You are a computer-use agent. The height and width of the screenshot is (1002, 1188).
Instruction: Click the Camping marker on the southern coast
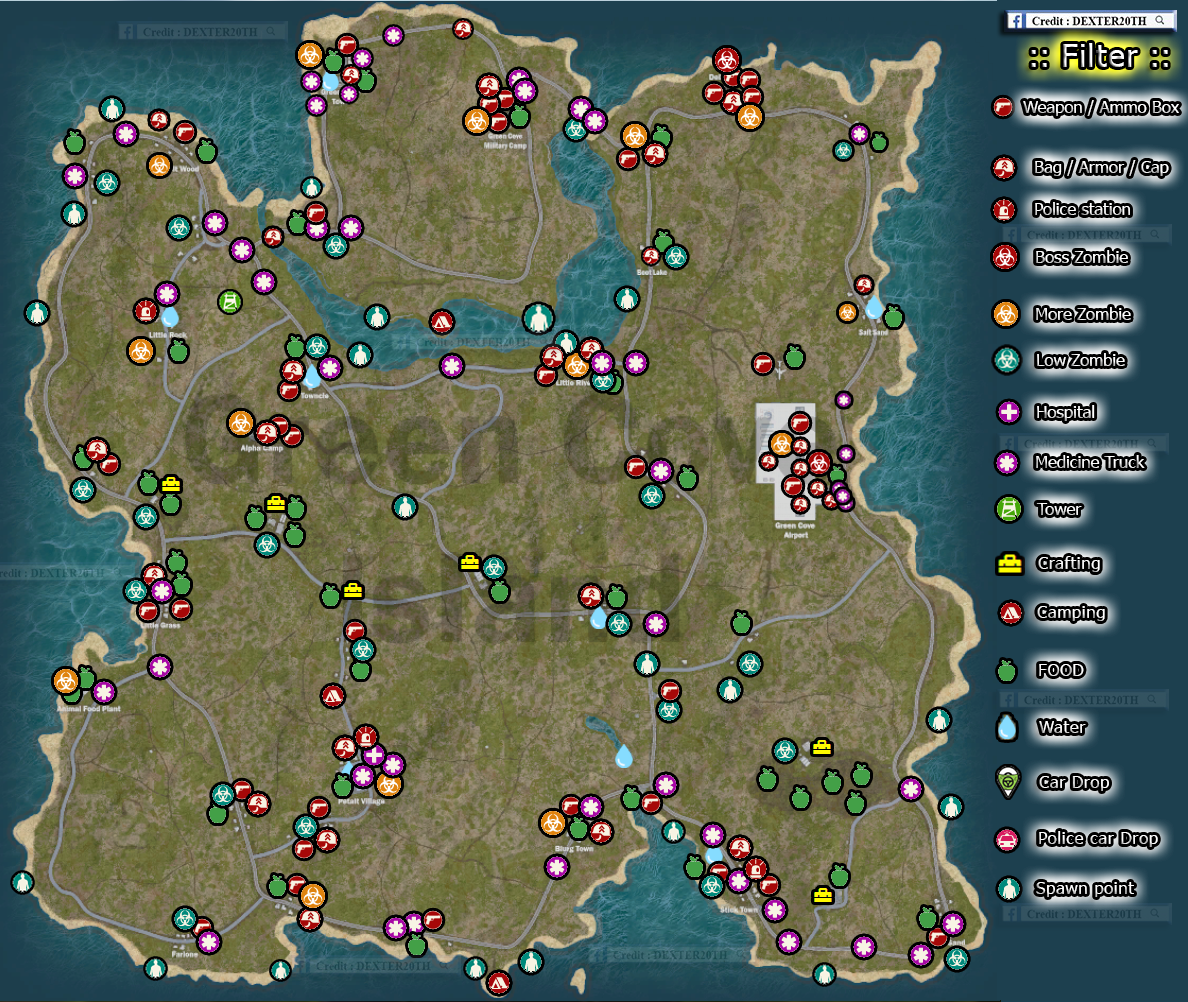498,982
